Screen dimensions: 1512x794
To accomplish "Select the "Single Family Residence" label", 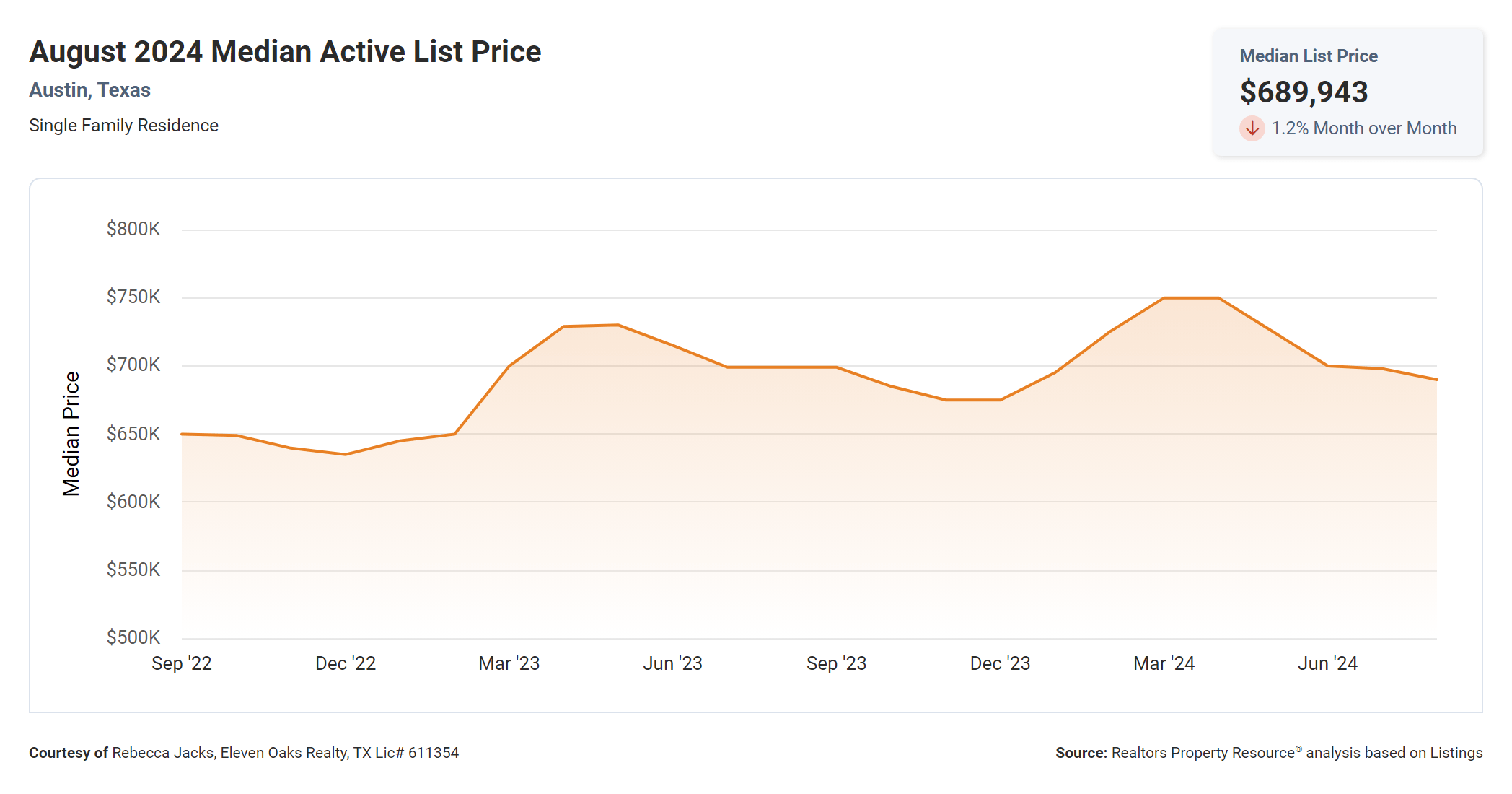I will 123,126.
